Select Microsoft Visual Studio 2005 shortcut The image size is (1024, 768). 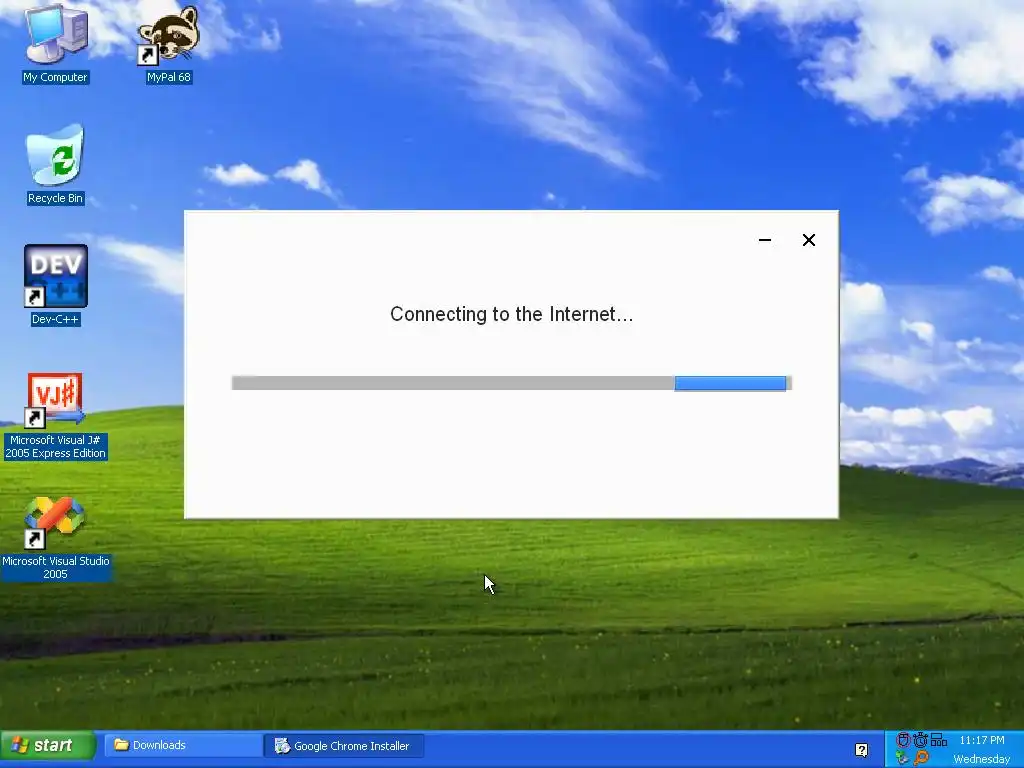(x=56, y=537)
